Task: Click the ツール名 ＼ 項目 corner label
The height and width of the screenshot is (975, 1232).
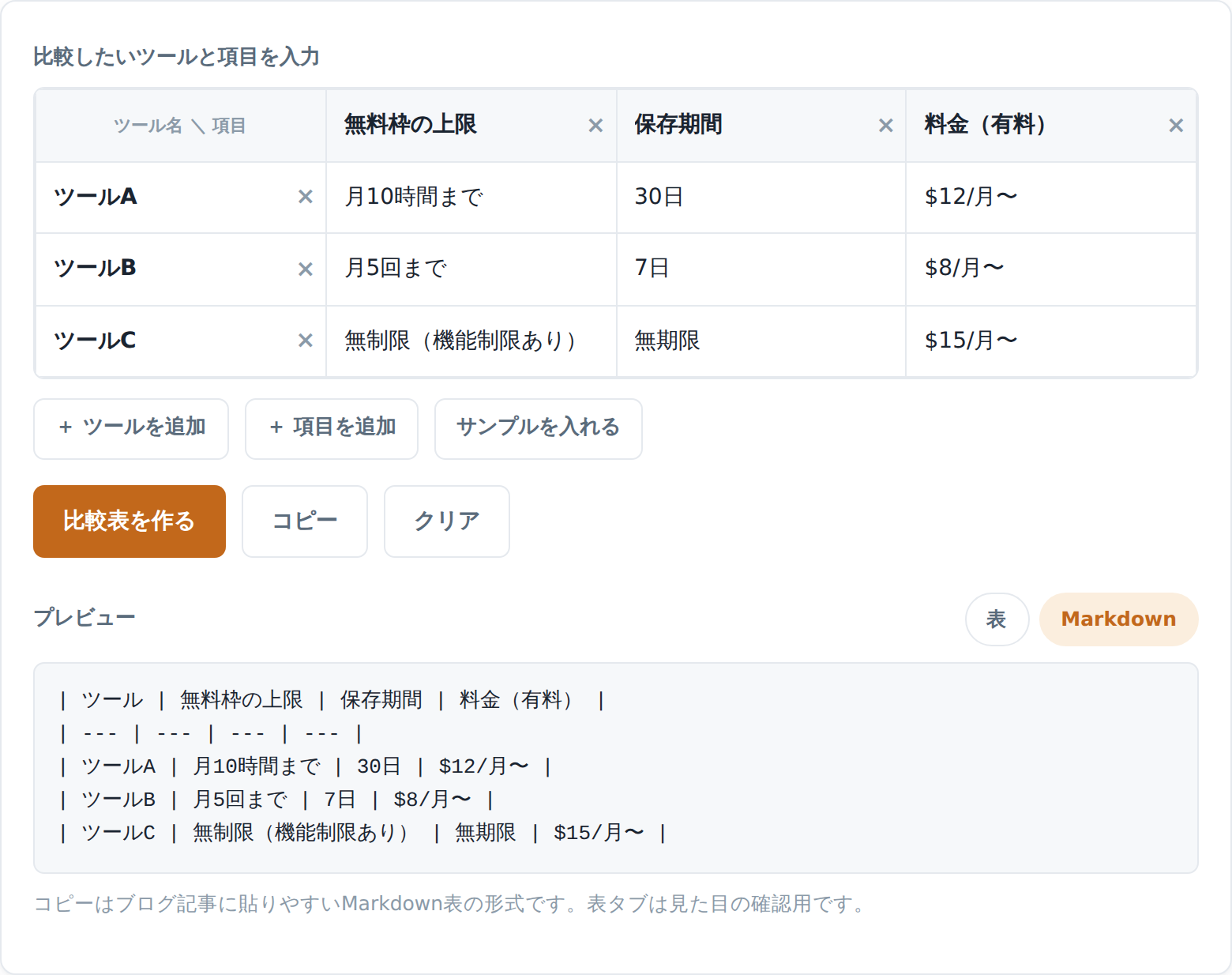Action: [x=180, y=126]
